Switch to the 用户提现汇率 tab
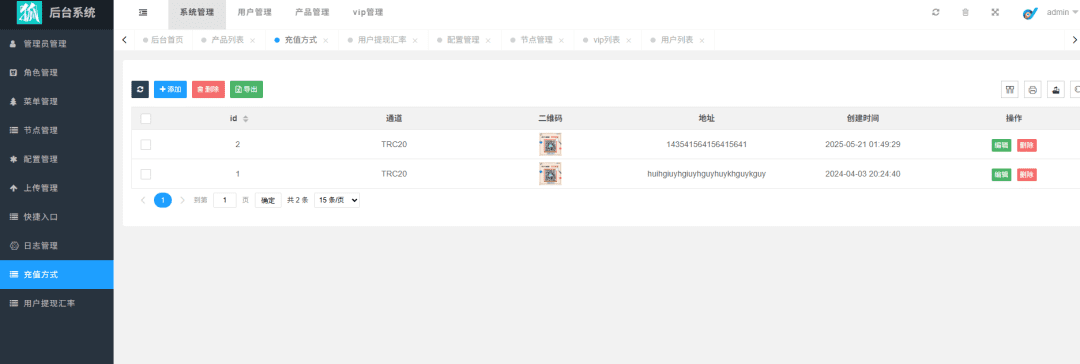The image size is (1080, 364). (382, 40)
